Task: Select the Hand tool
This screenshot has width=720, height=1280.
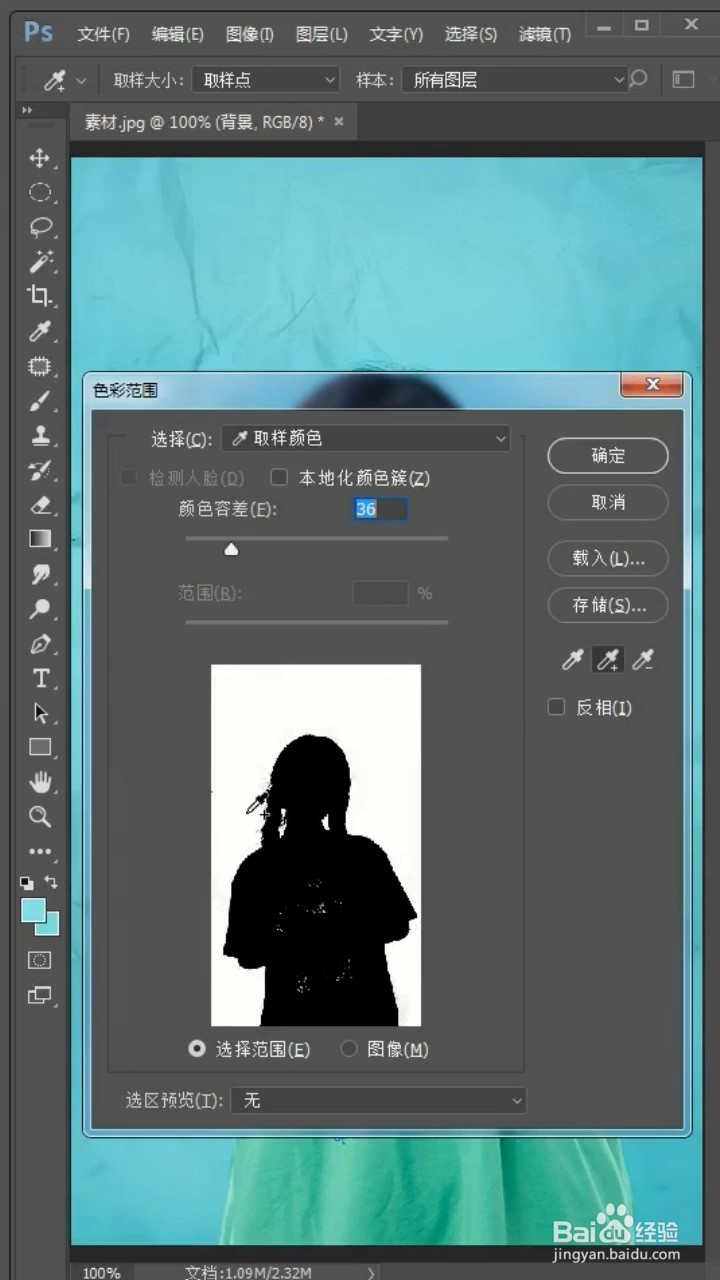Action: (x=40, y=782)
